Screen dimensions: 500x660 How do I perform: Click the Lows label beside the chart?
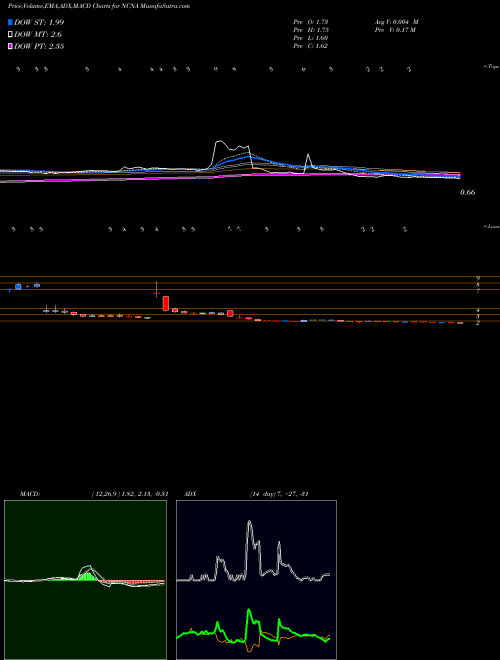492,226
